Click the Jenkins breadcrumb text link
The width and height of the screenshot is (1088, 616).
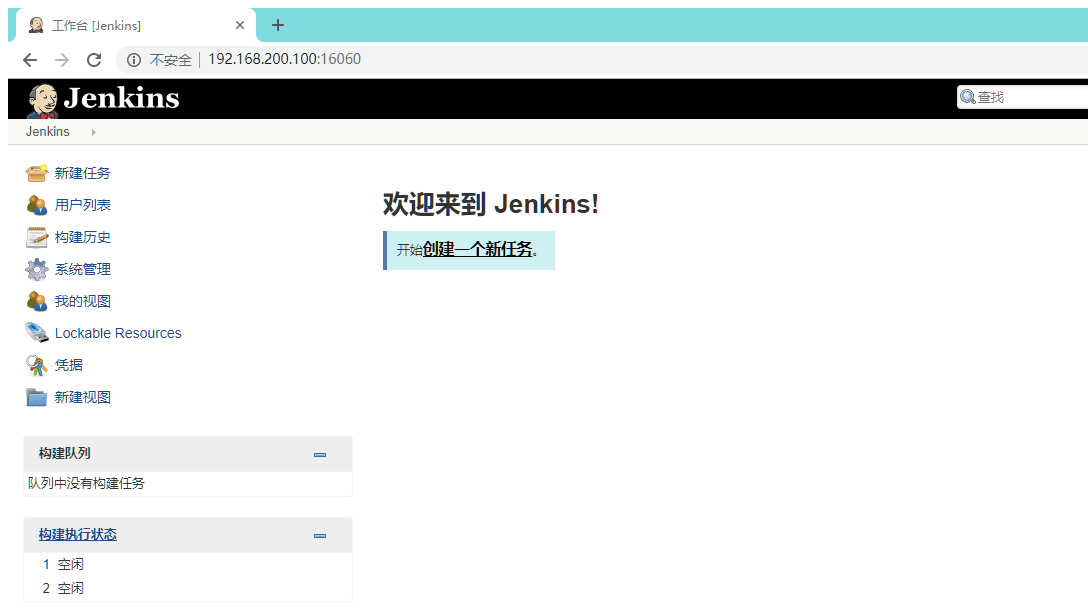pyautogui.click(x=48, y=132)
